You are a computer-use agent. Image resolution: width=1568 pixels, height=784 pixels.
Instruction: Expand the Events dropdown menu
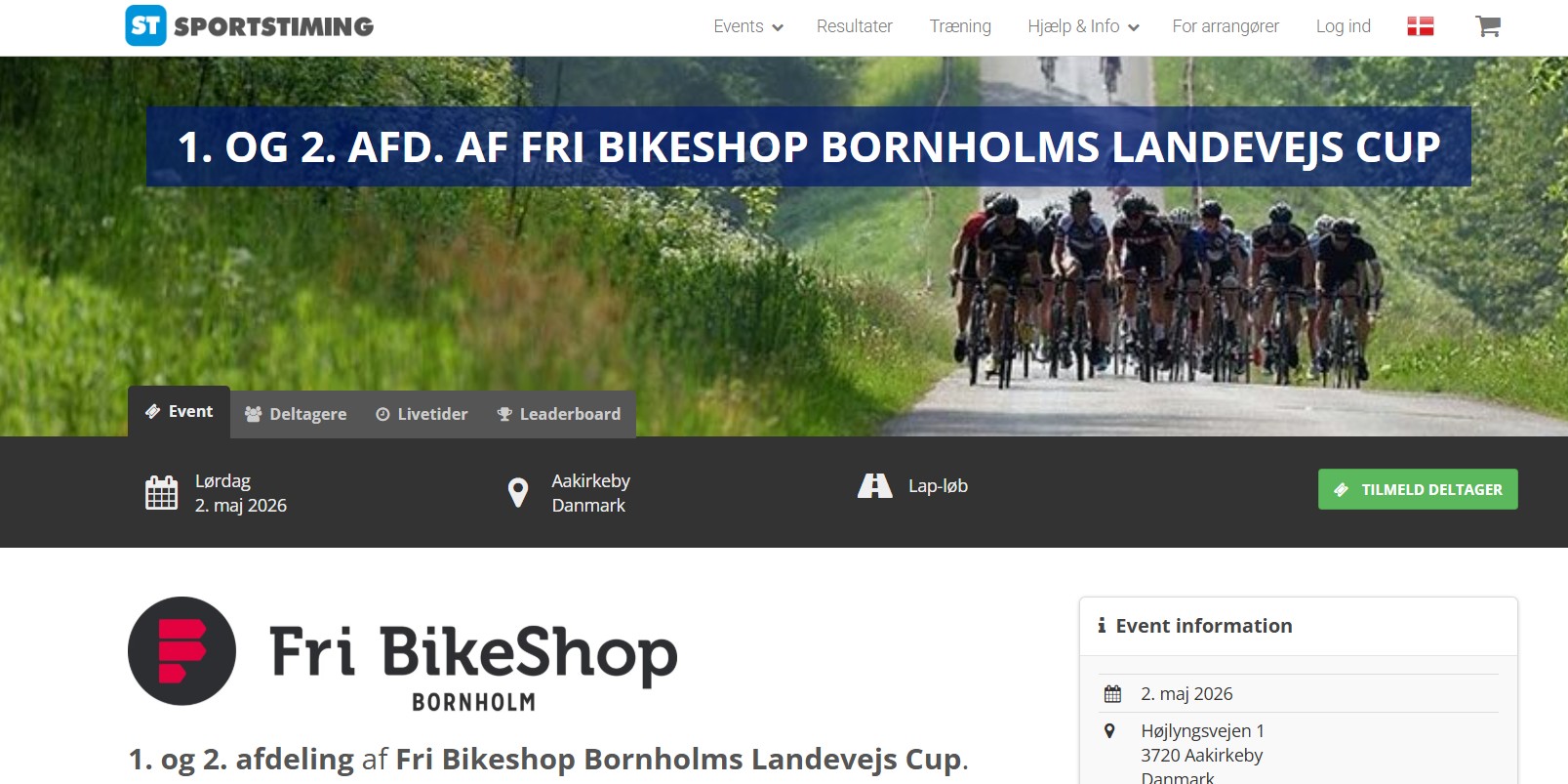click(x=748, y=26)
